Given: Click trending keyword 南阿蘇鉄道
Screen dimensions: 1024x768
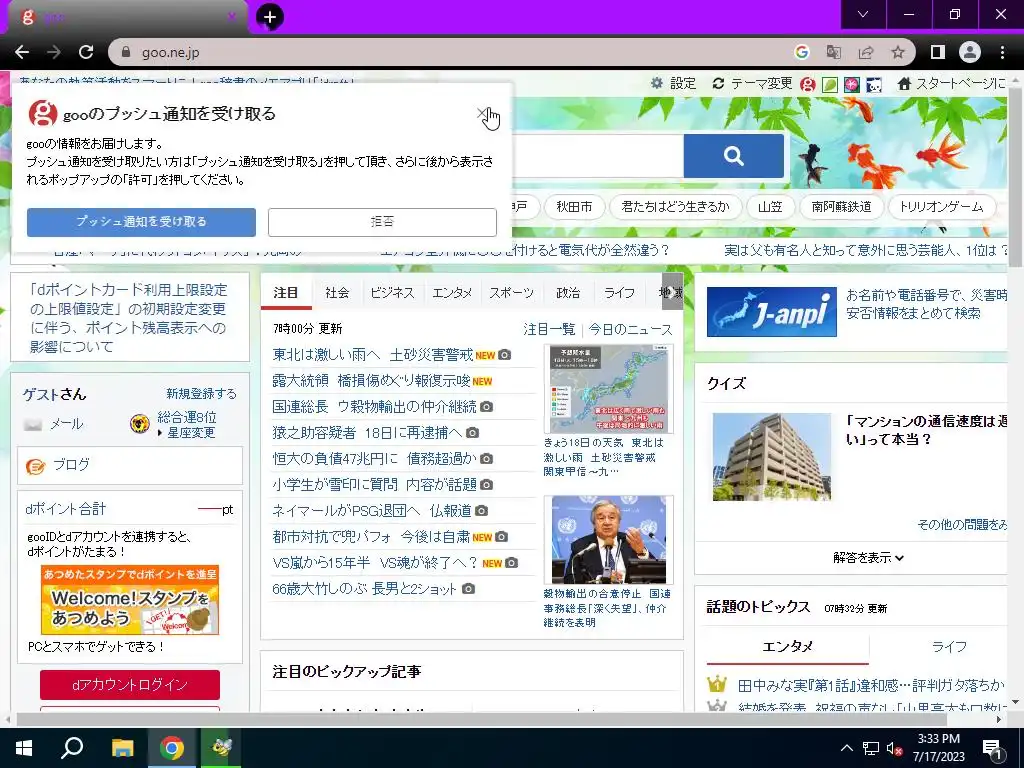Looking at the screenshot, I should coord(841,207).
